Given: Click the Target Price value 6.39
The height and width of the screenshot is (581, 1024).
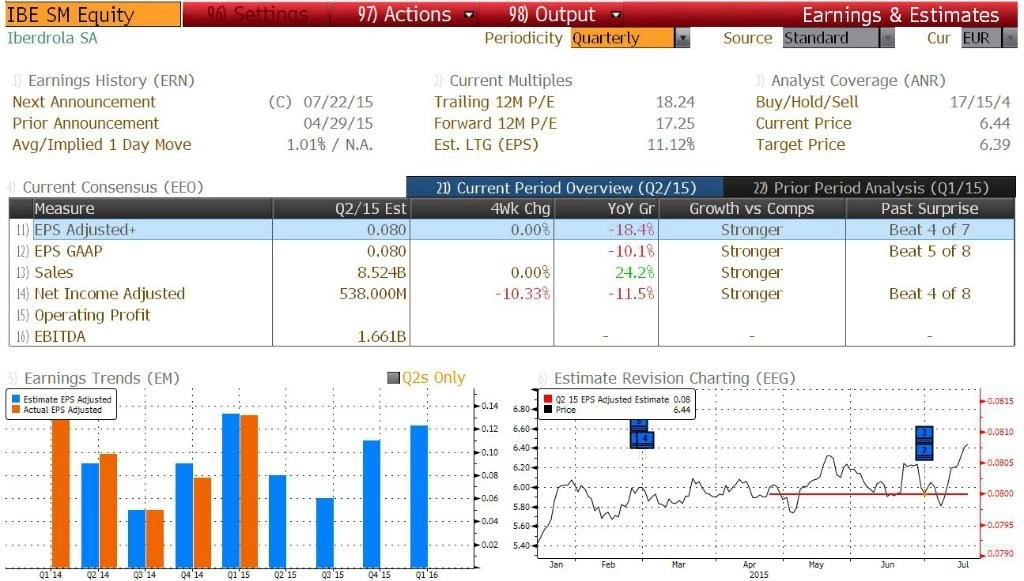Looking at the screenshot, I should [x=995, y=144].
